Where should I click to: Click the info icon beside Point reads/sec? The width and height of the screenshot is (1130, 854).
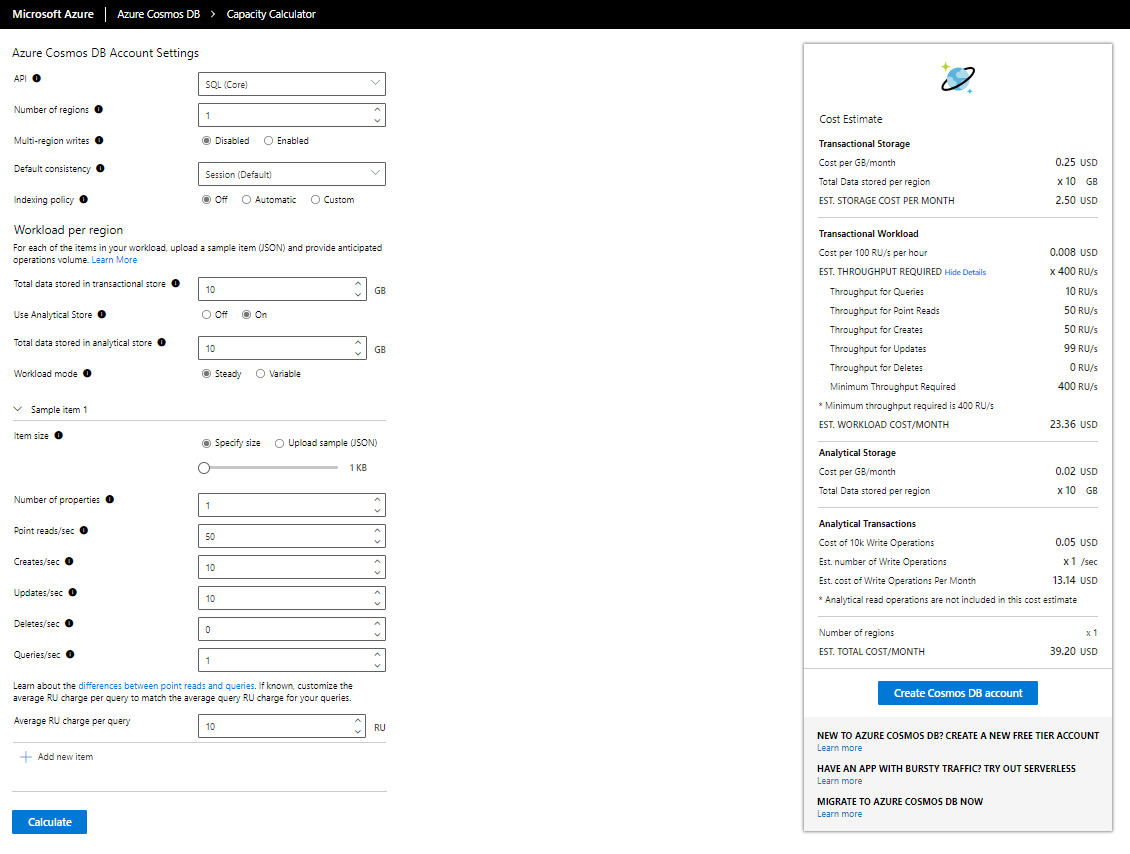coord(84,530)
